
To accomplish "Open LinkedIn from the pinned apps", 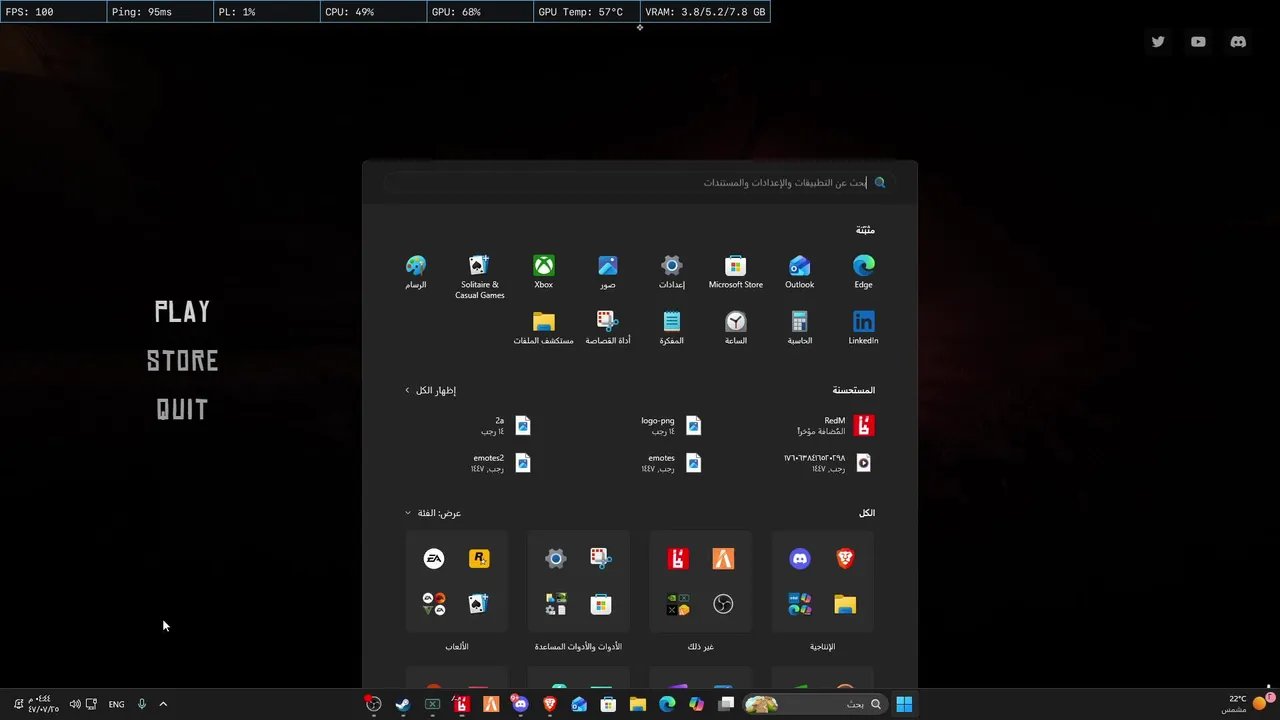I will coord(863,327).
